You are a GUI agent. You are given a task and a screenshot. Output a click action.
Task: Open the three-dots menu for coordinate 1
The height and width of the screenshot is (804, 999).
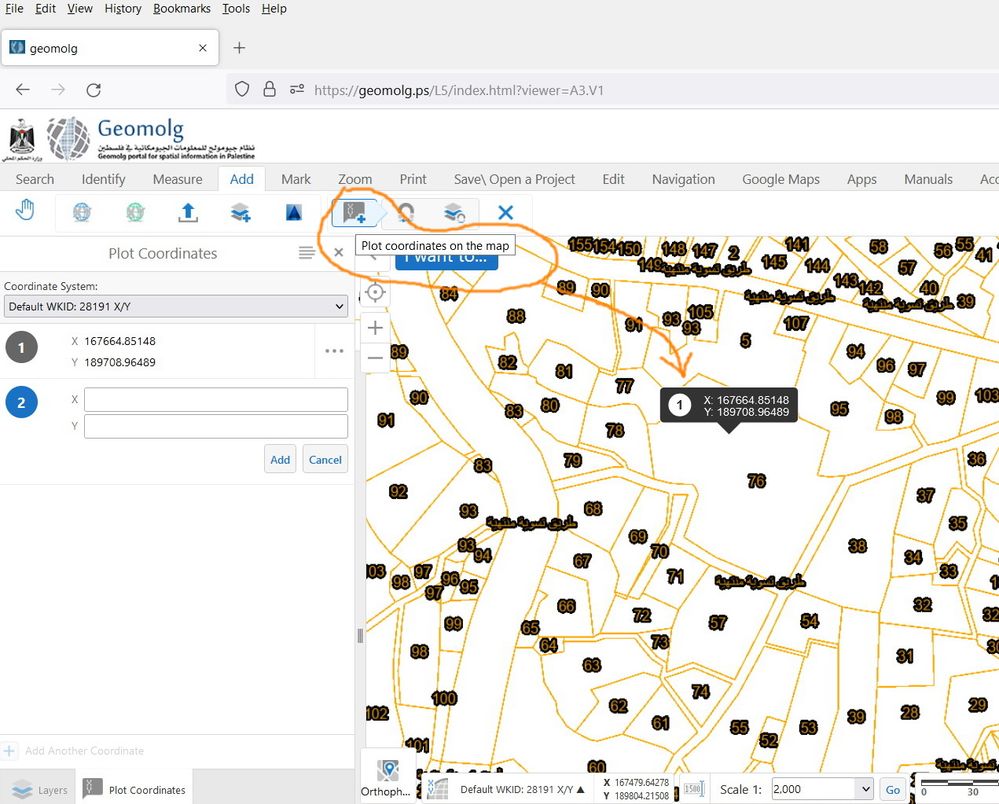334,351
